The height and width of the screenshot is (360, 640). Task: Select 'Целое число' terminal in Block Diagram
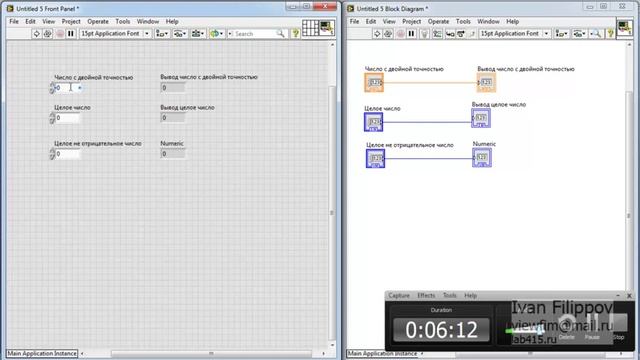pos(373,122)
